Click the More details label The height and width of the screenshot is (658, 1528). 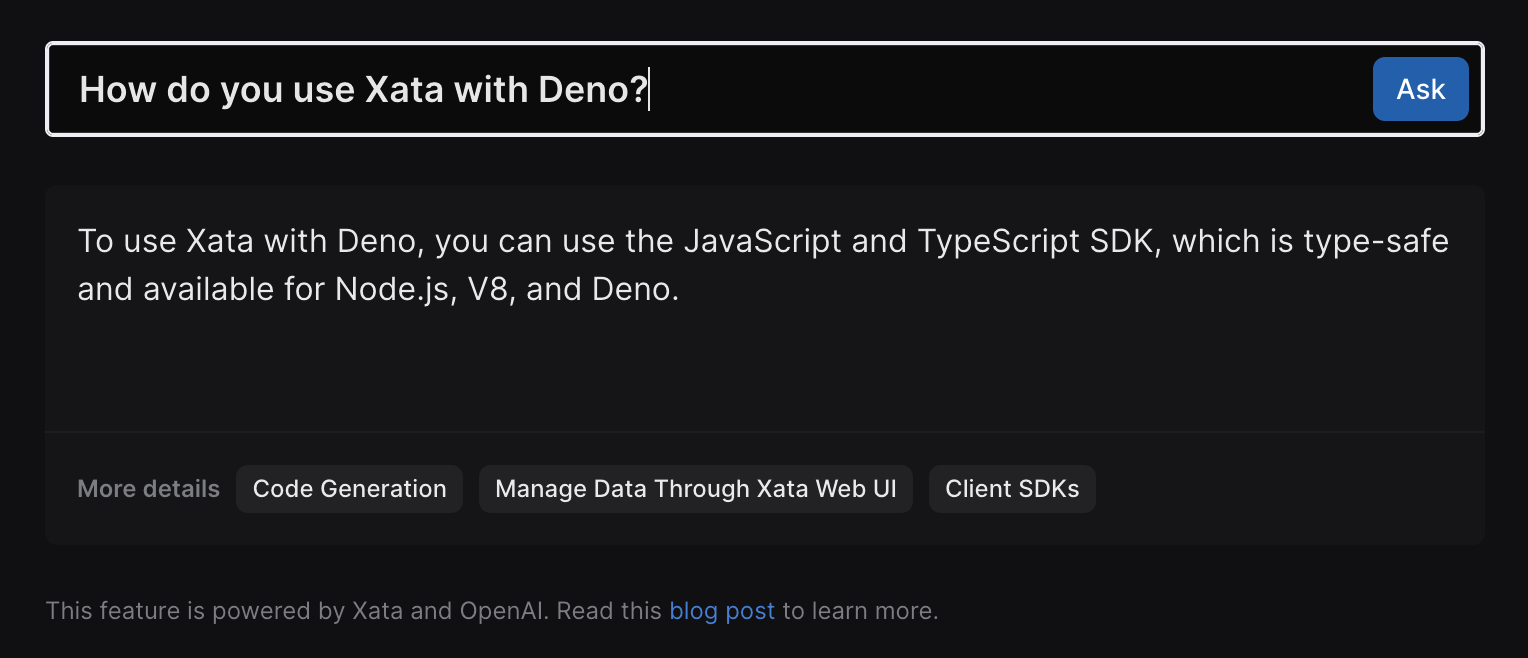click(148, 489)
